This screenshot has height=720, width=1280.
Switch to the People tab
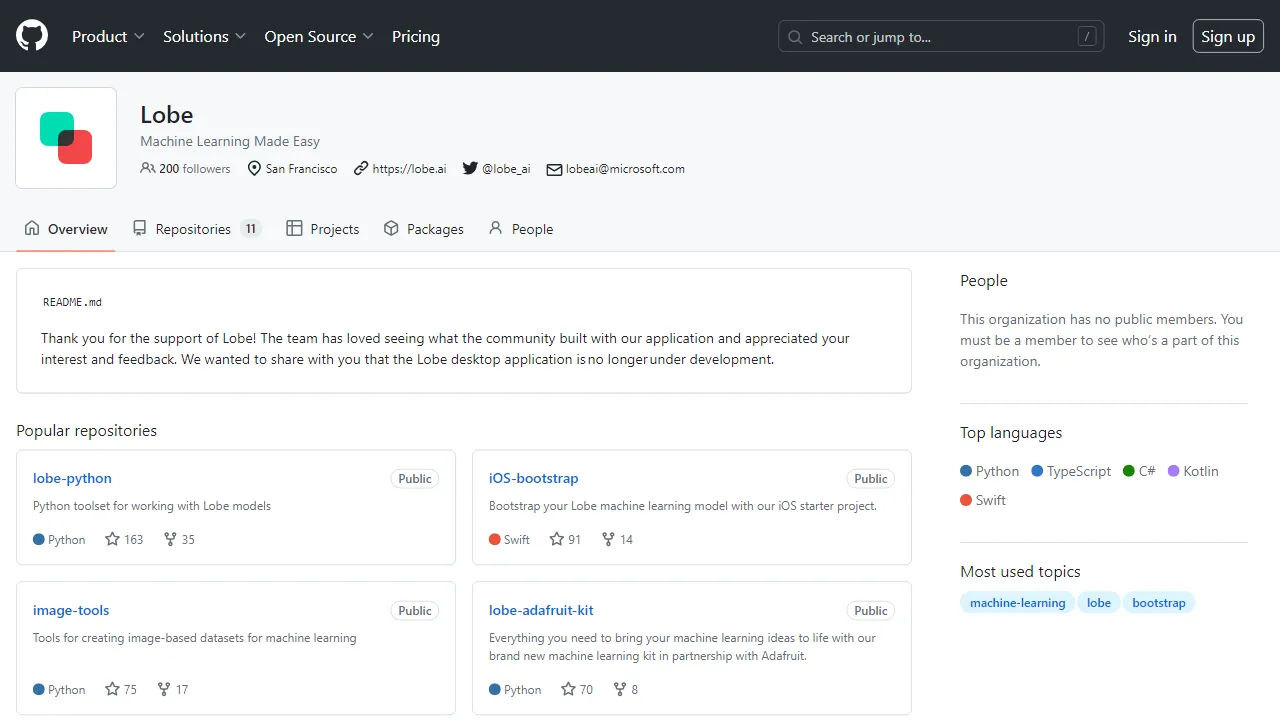point(521,229)
